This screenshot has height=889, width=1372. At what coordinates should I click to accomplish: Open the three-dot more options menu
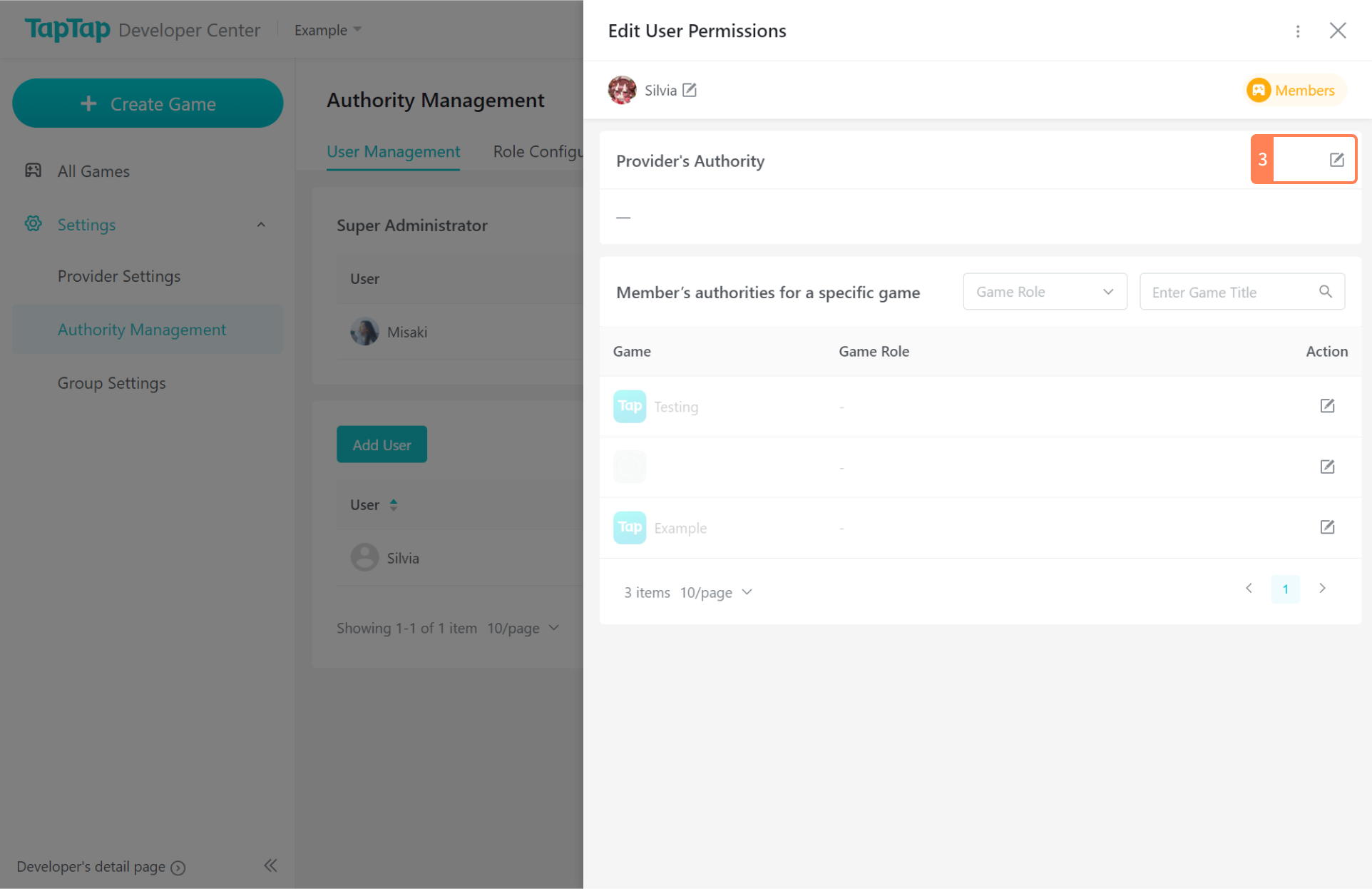1298,31
